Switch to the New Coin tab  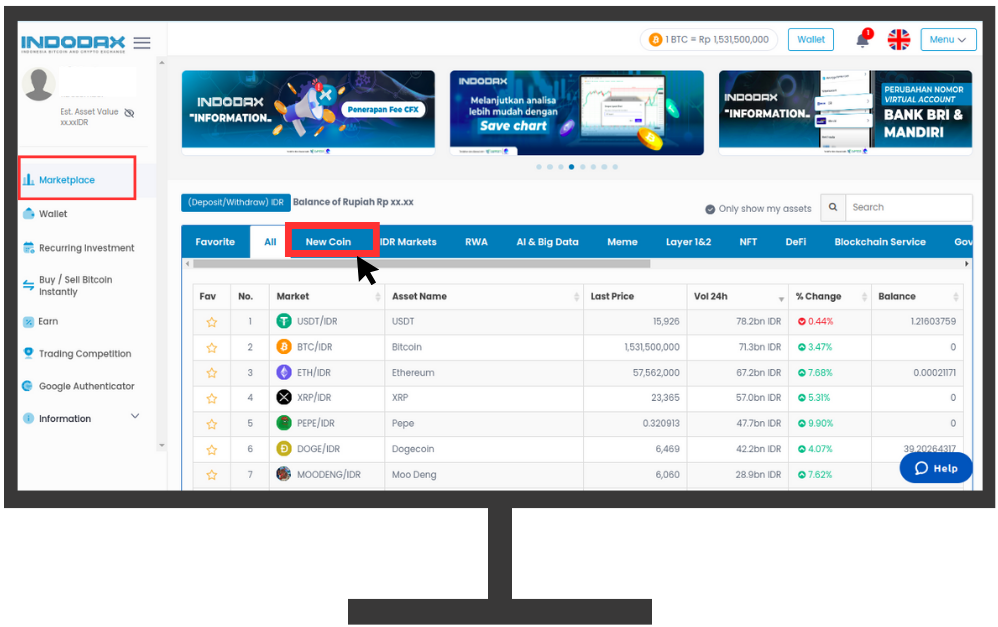(x=328, y=242)
